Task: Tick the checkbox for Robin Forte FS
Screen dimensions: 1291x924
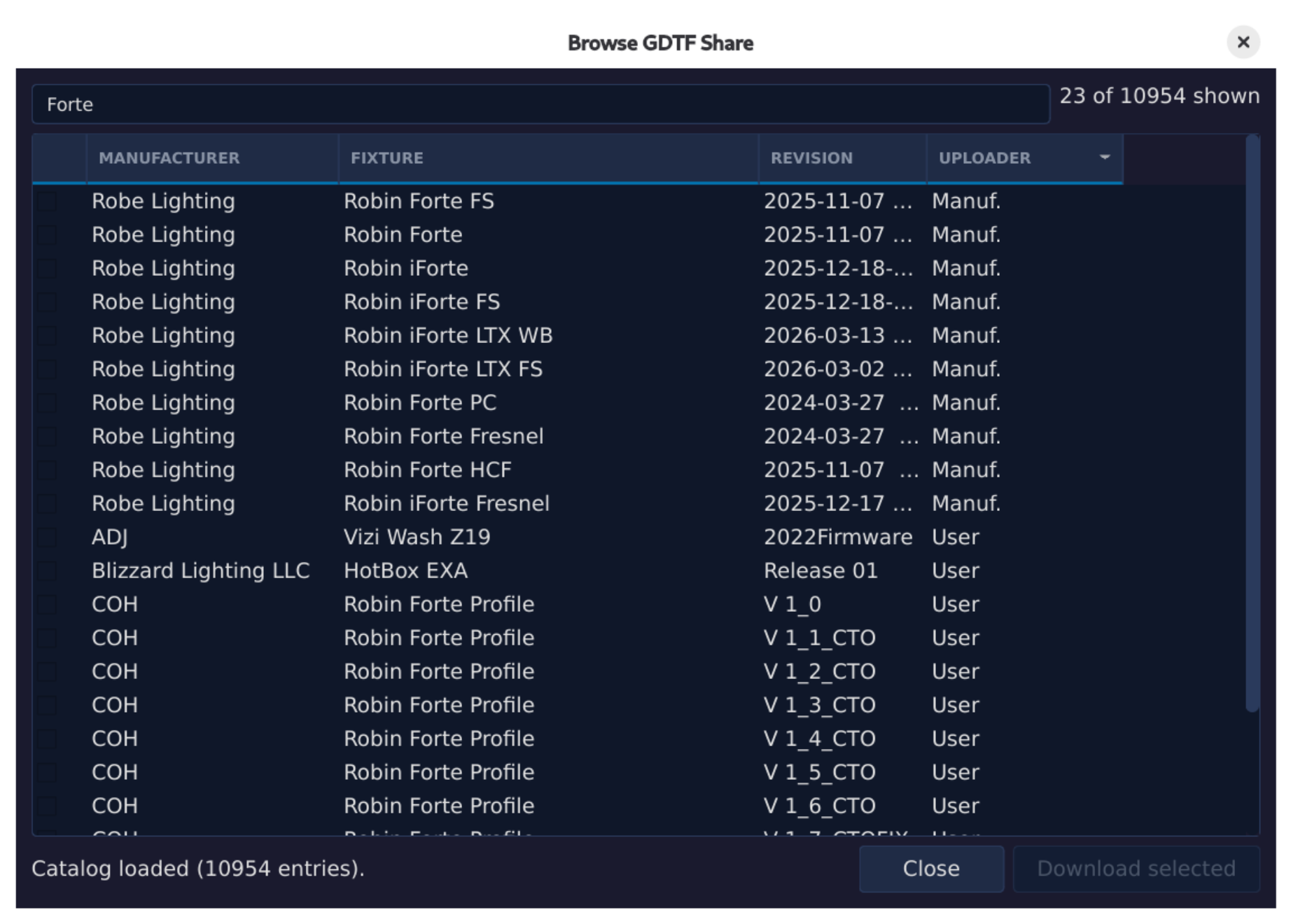Action: [x=48, y=202]
